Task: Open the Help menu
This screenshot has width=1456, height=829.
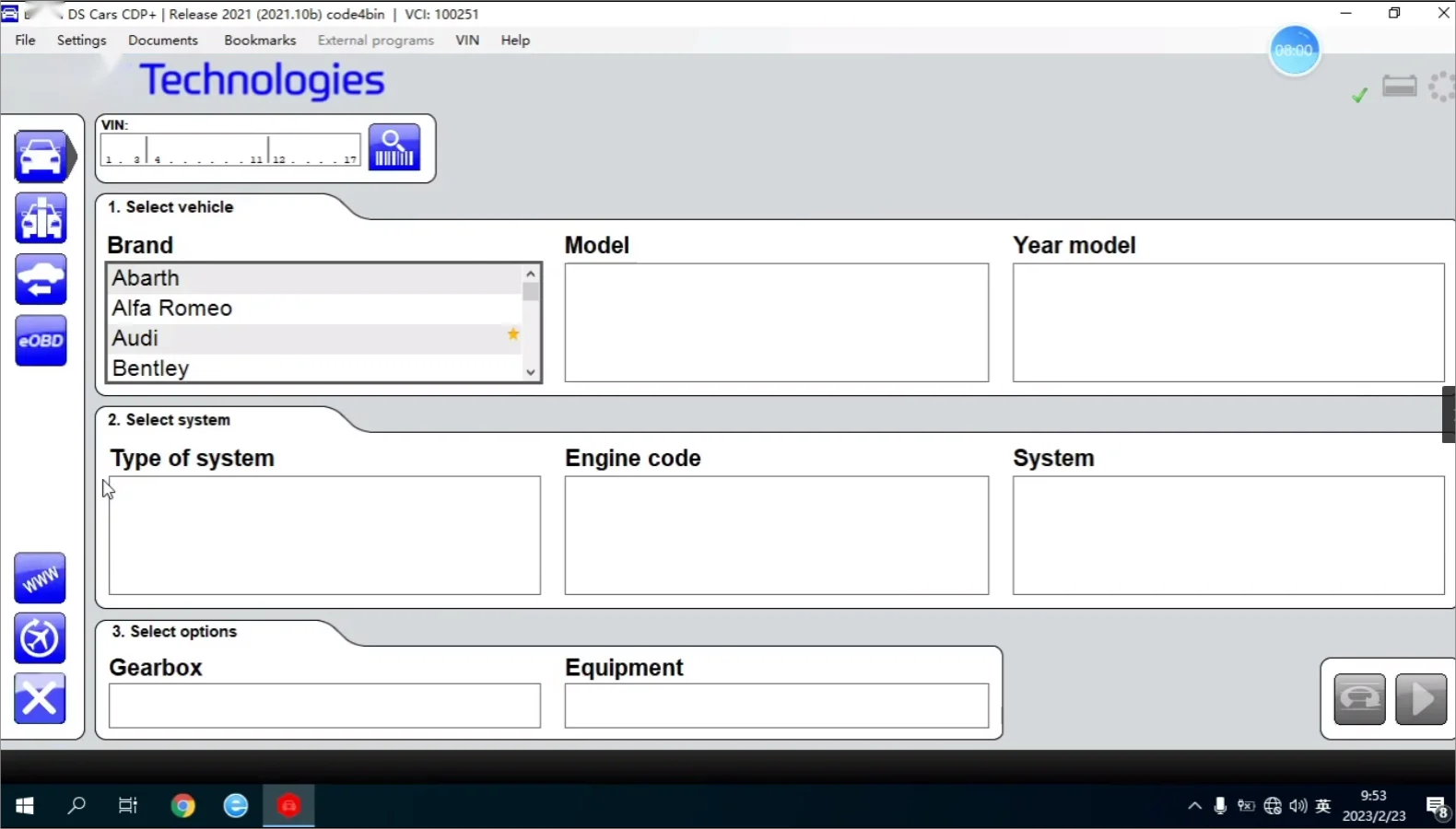Action: pos(515,41)
